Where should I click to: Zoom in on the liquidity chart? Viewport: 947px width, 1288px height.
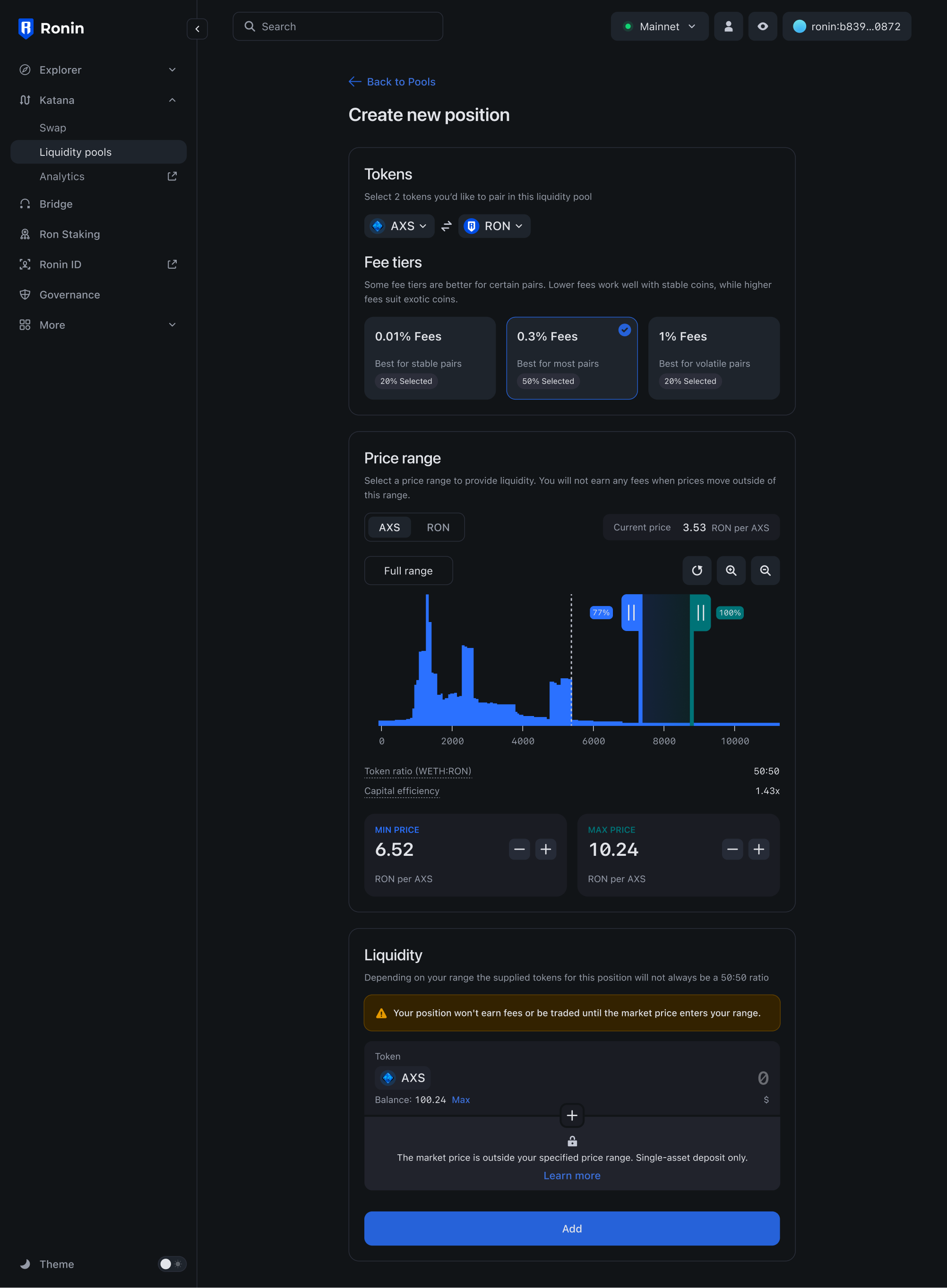coord(731,571)
